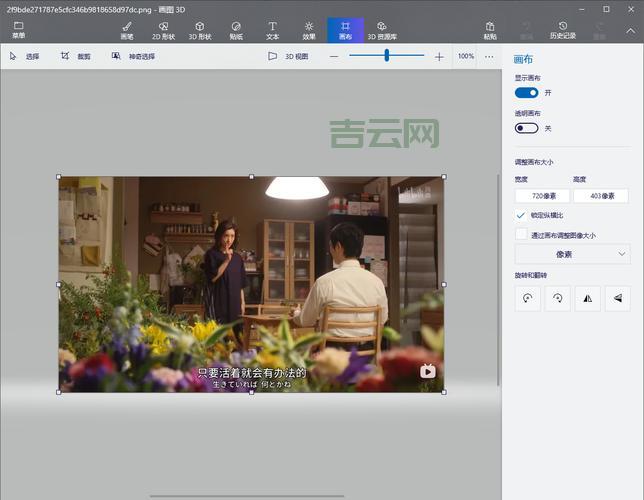
Task: Click the 100% zoom value box
Action: point(466,56)
